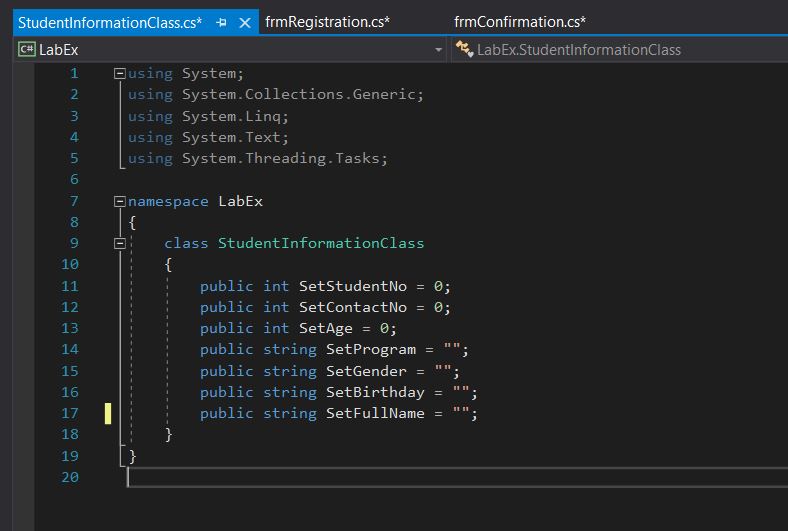Click the StudentInformationClass class name in code

click(x=321, y=243)
